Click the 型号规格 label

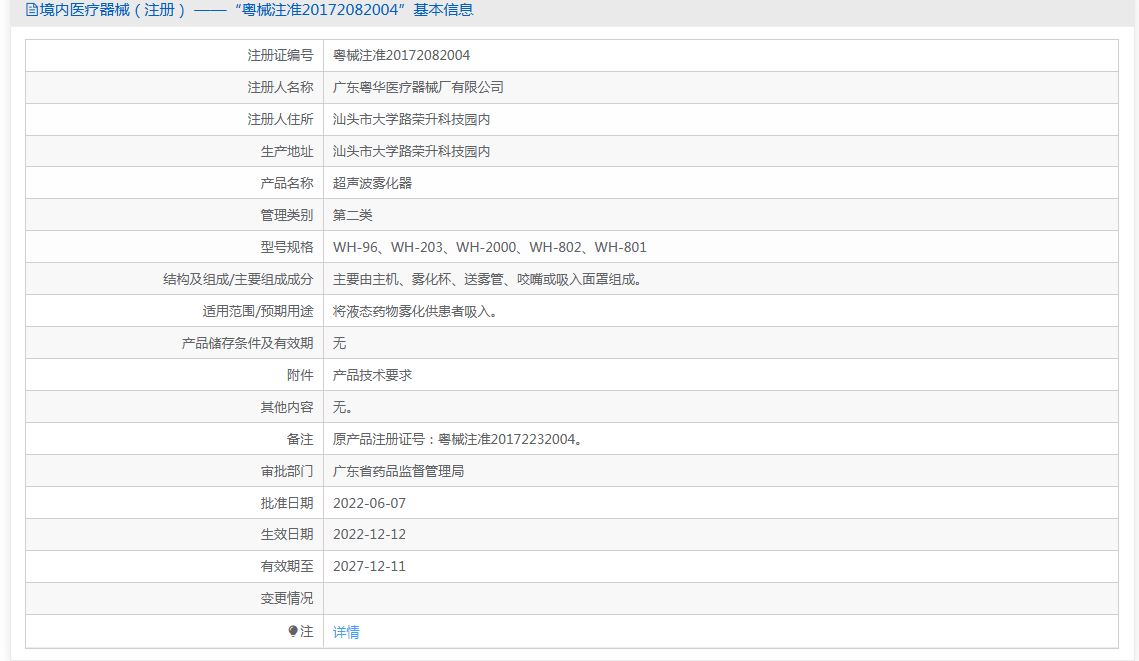pos(287,247)
